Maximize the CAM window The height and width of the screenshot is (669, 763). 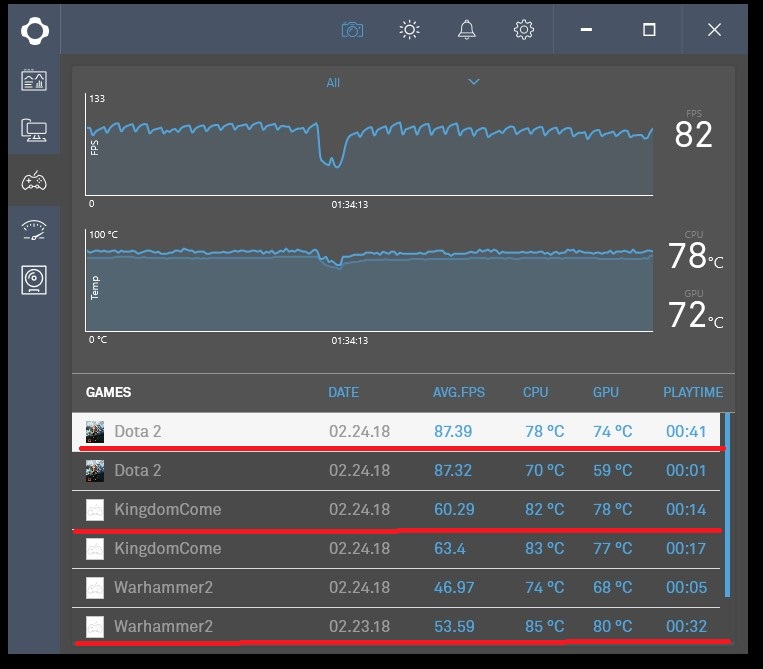tap(649, 30)
